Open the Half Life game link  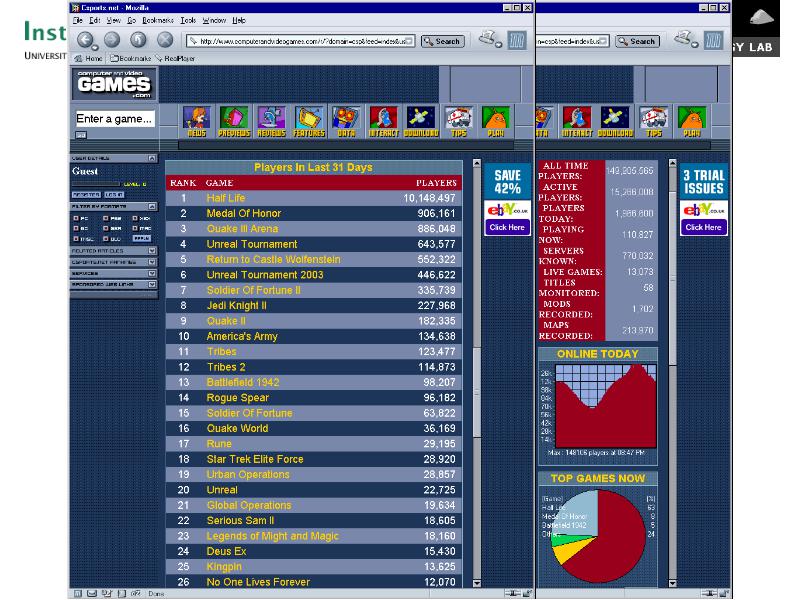226,198
